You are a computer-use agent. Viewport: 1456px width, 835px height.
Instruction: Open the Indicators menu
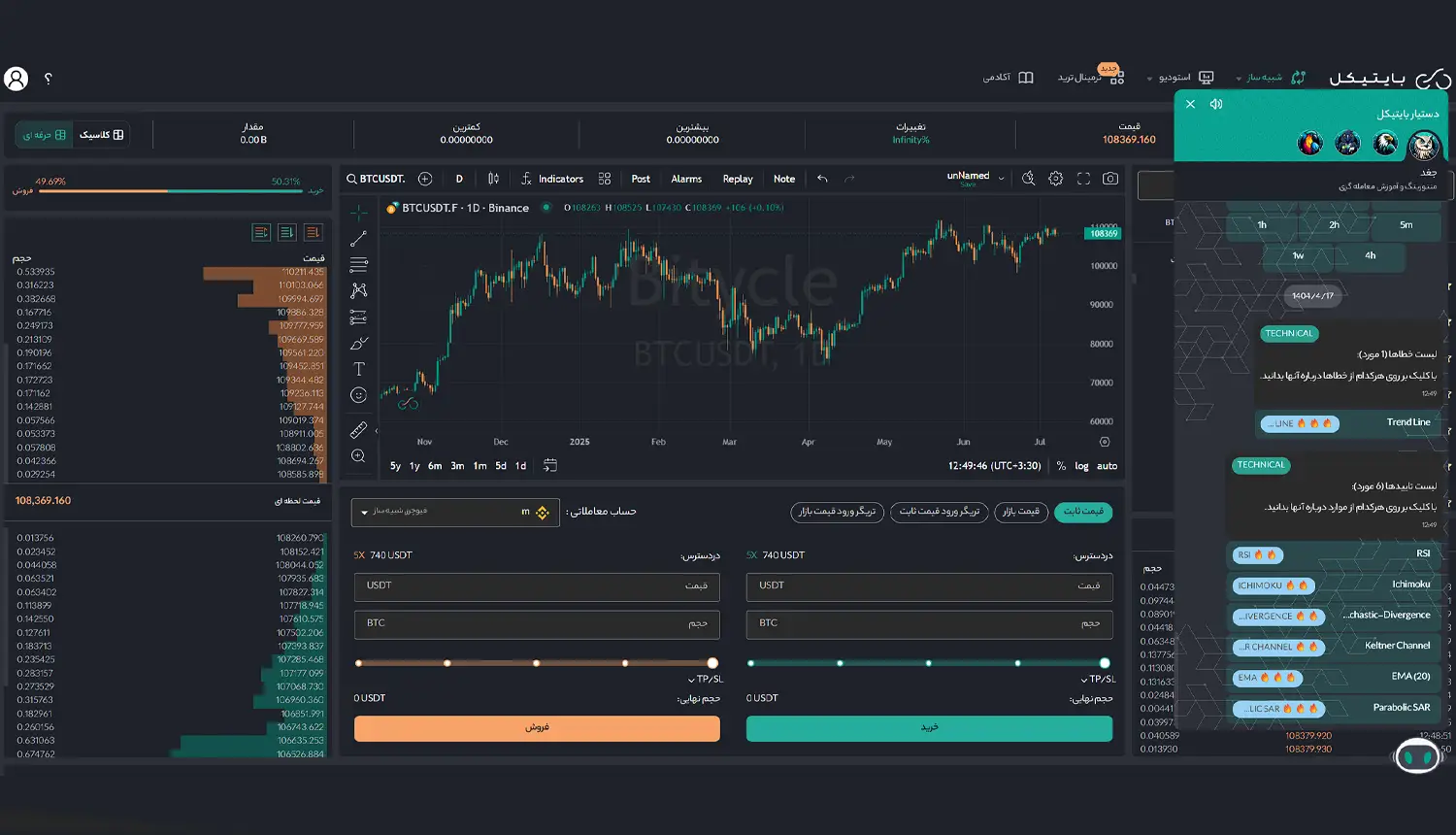[551, 179]
